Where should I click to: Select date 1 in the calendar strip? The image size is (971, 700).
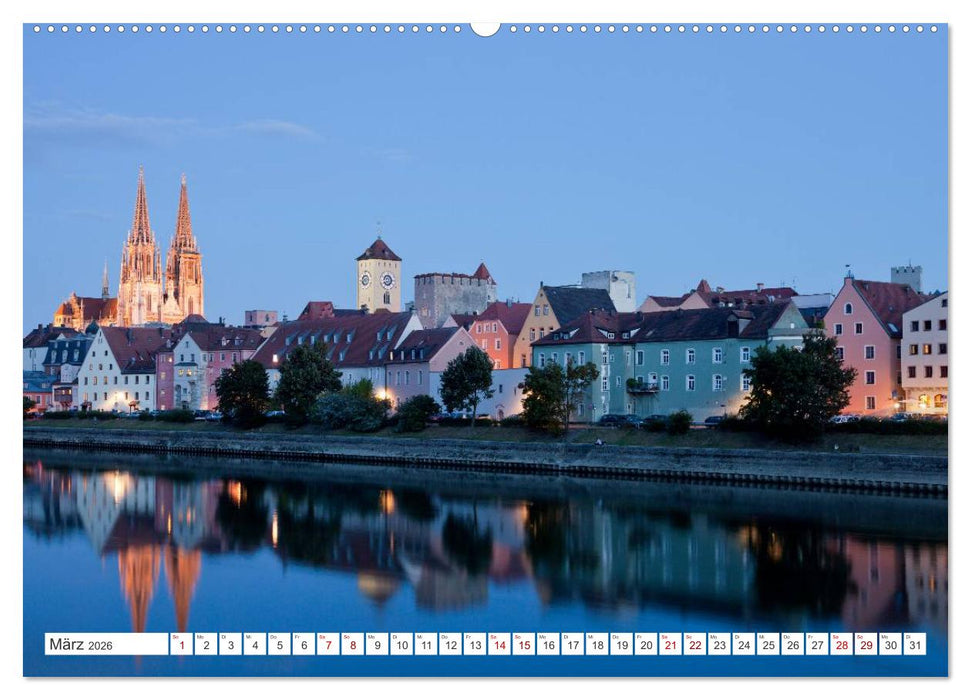tap(183, 645)
